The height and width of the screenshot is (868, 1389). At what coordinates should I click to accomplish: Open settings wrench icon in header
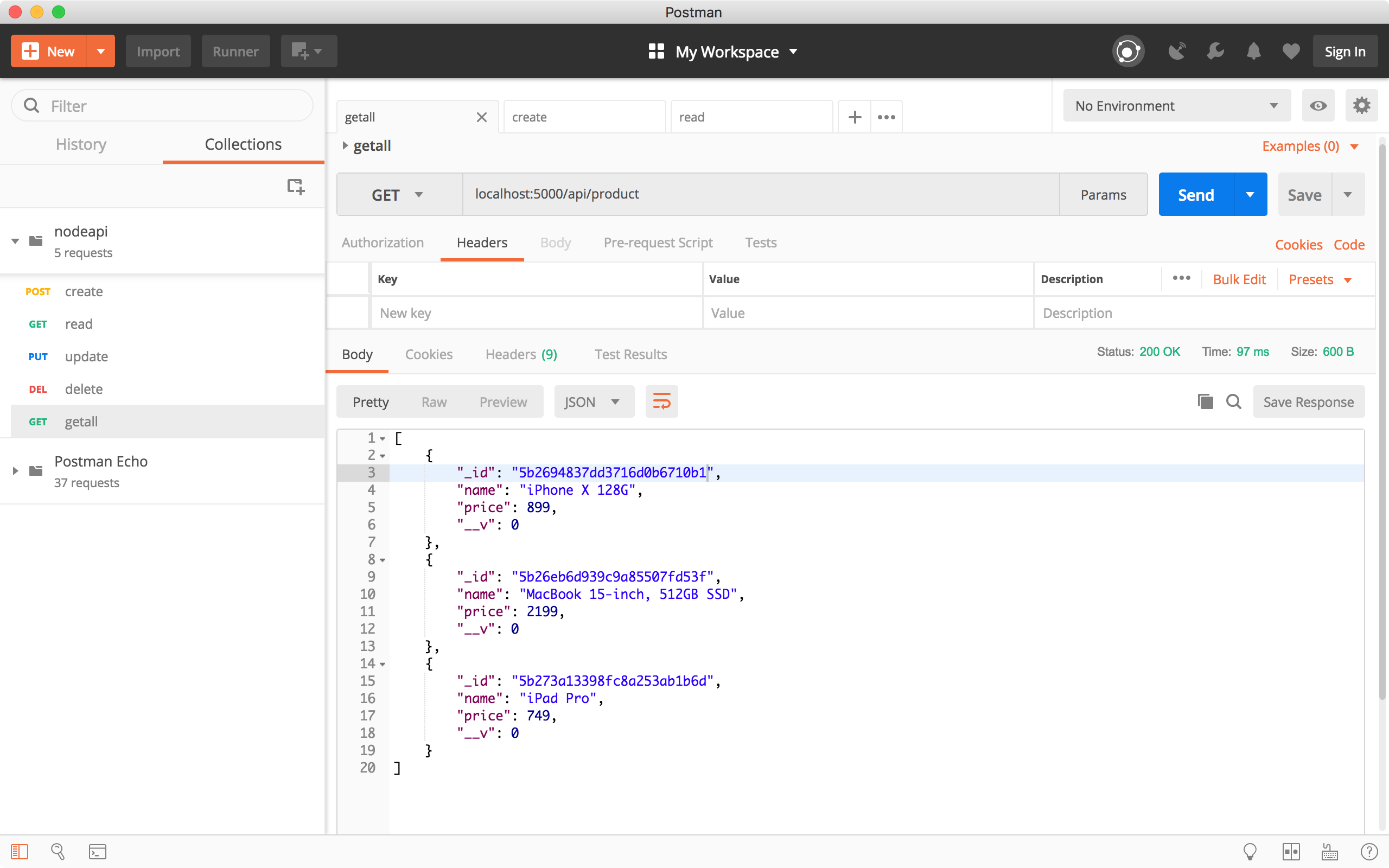tap(1215, 52)
